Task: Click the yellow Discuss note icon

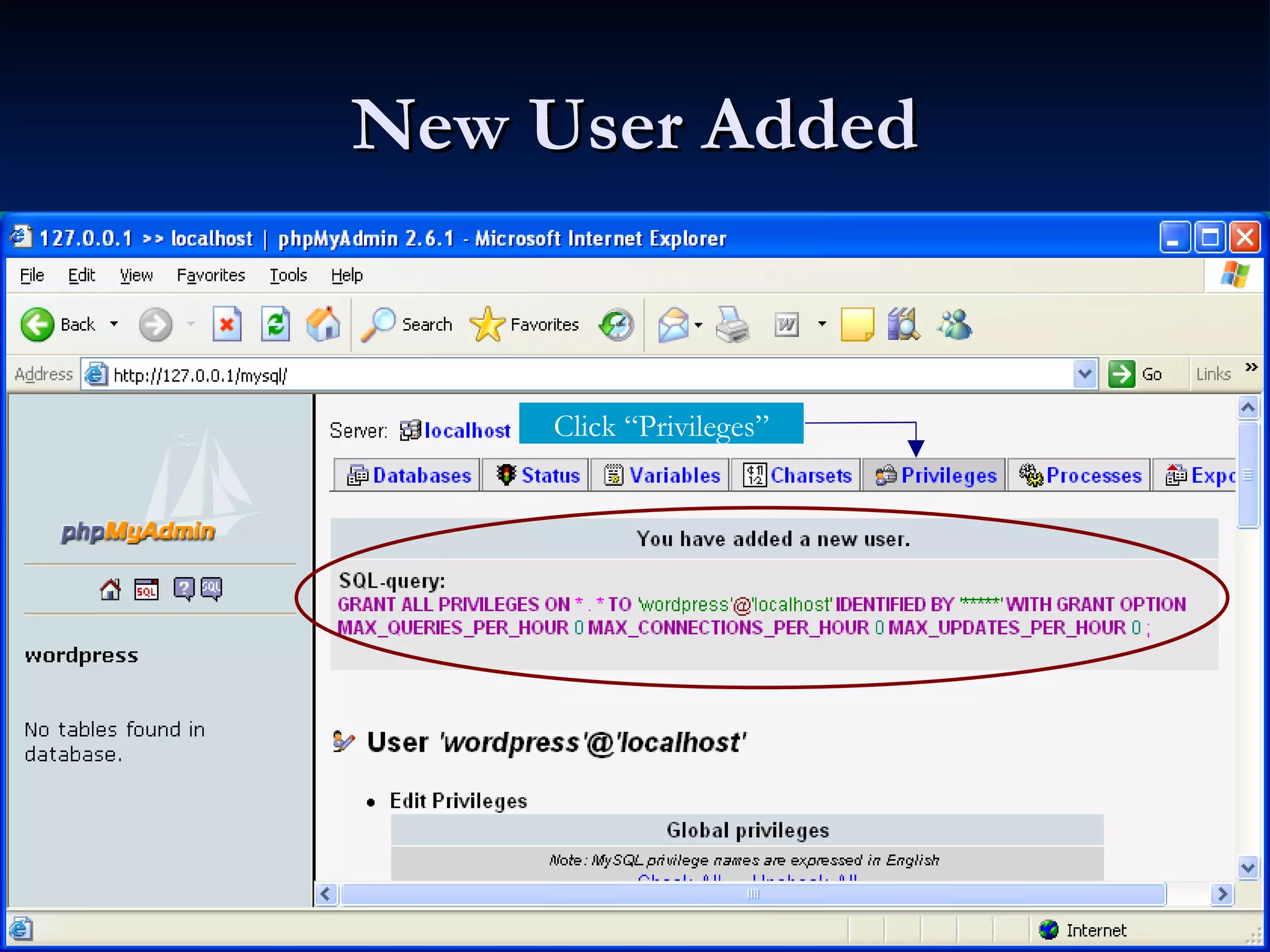Action: 857,324
